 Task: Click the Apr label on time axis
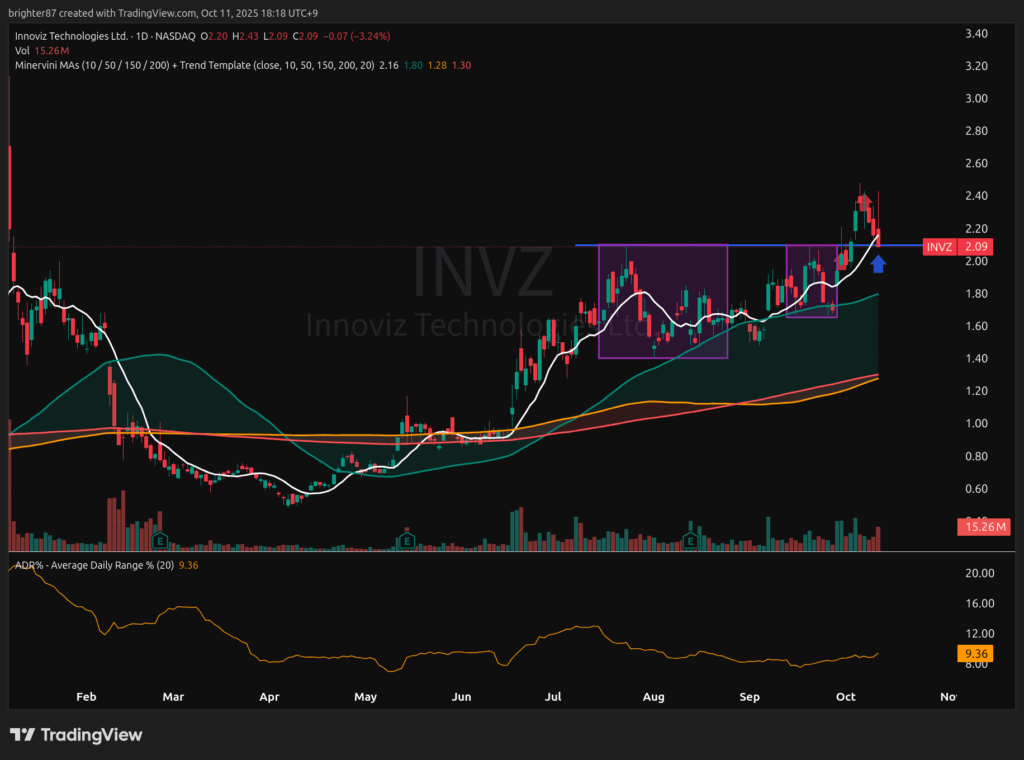click(268, 696)
